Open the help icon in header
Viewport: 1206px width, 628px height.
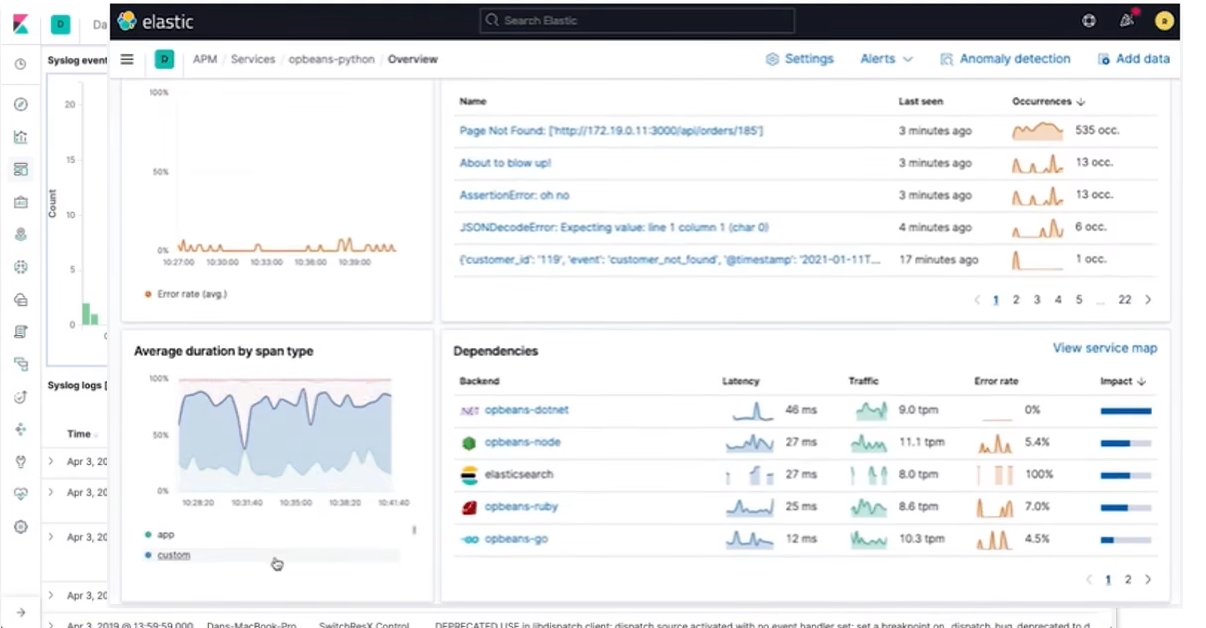(x=1090, y=20)
